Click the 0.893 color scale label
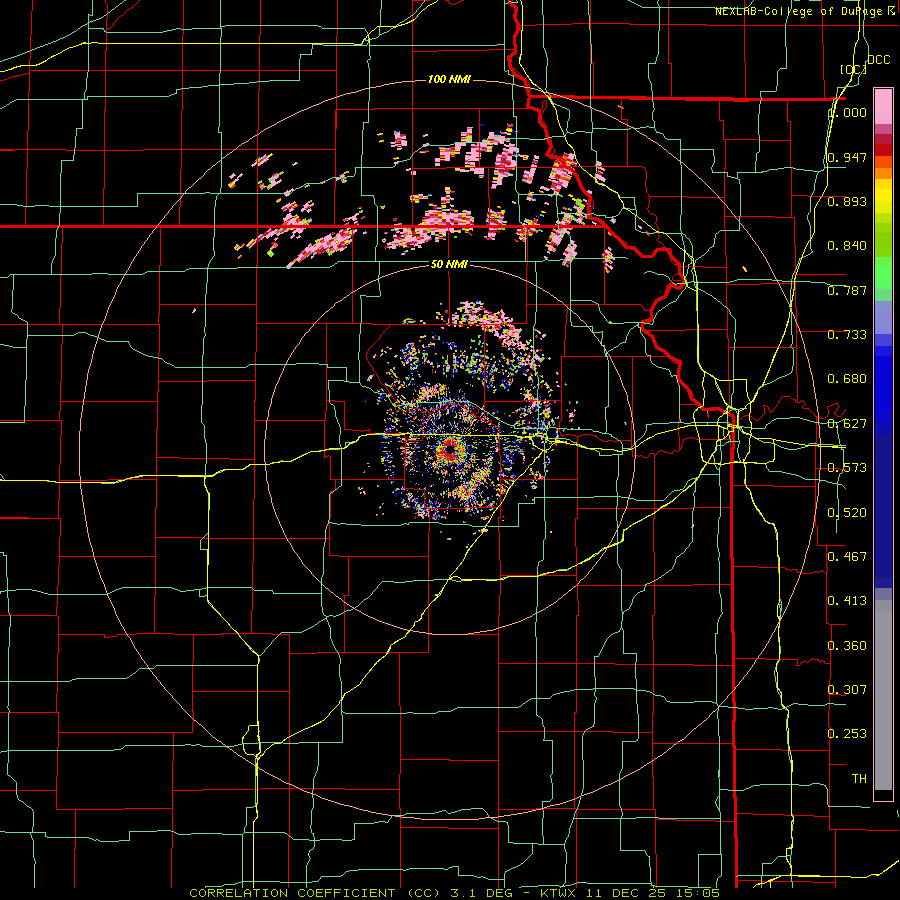 click(847, 201)
